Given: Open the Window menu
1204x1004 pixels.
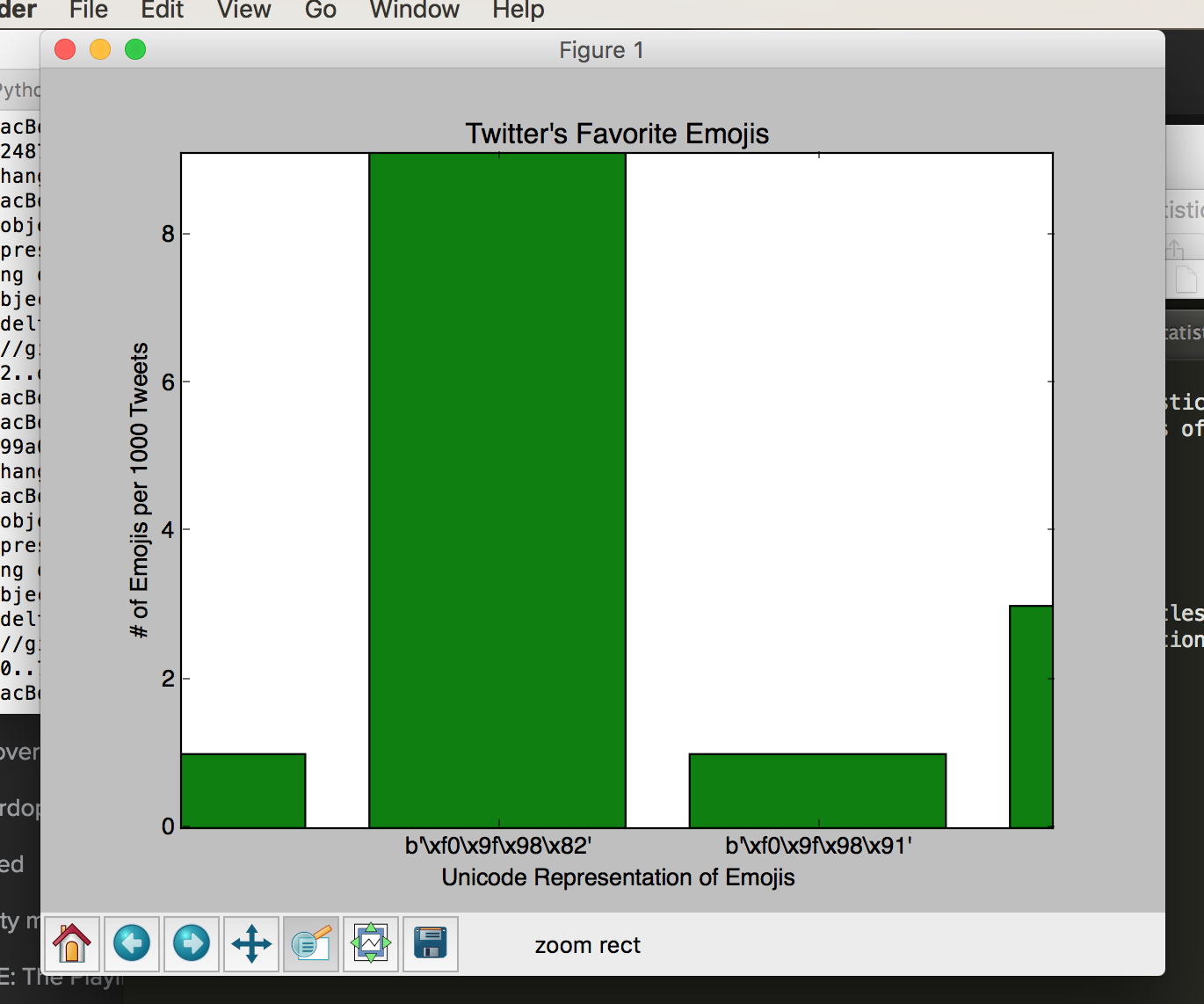Looking at the screenshot, I should (x=414, y=11).
